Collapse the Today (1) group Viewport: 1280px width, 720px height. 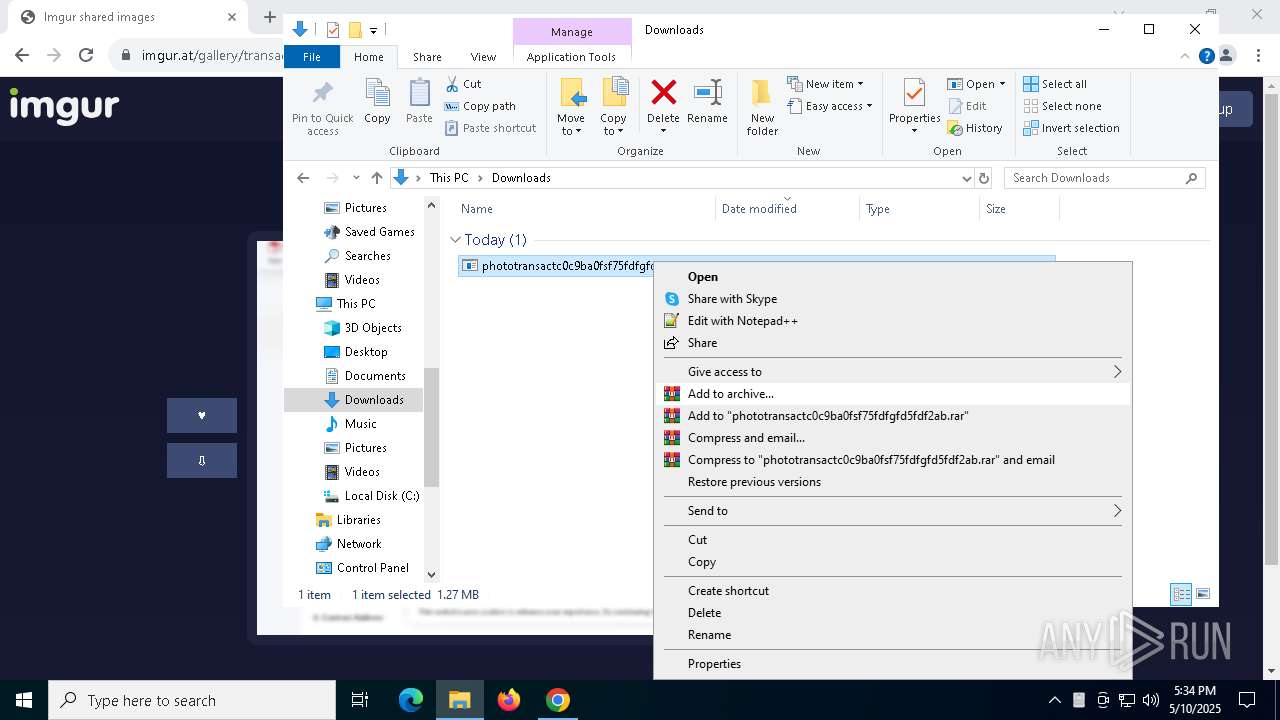pos(455,240)
